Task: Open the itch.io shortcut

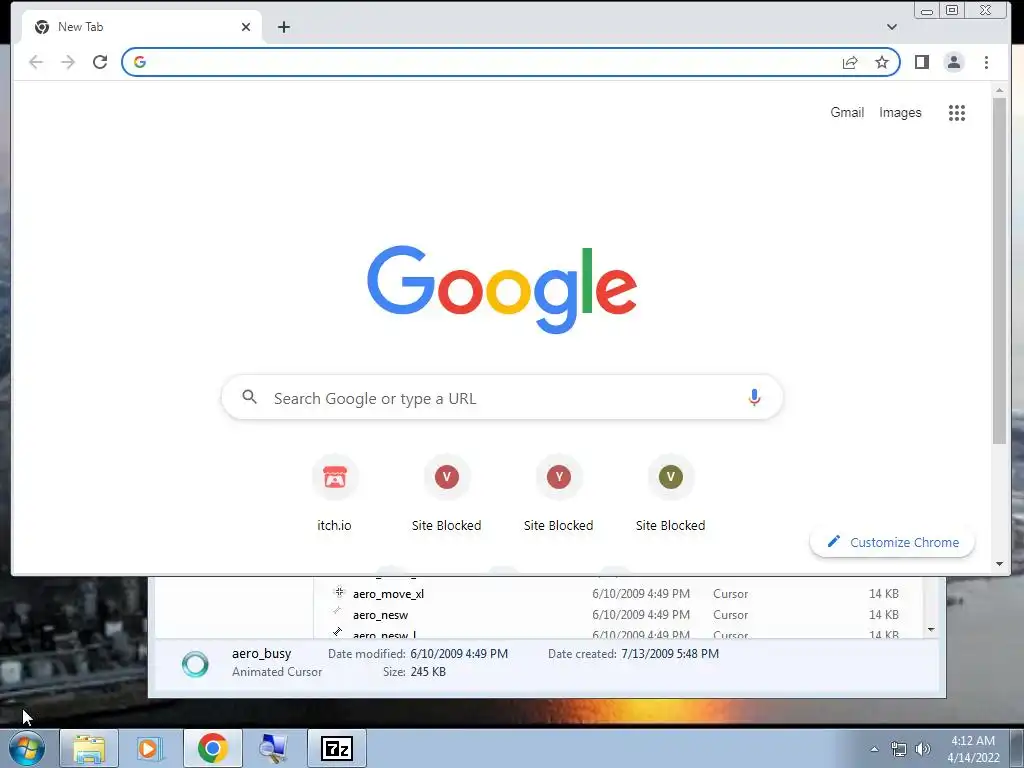Action: point(334,494)
